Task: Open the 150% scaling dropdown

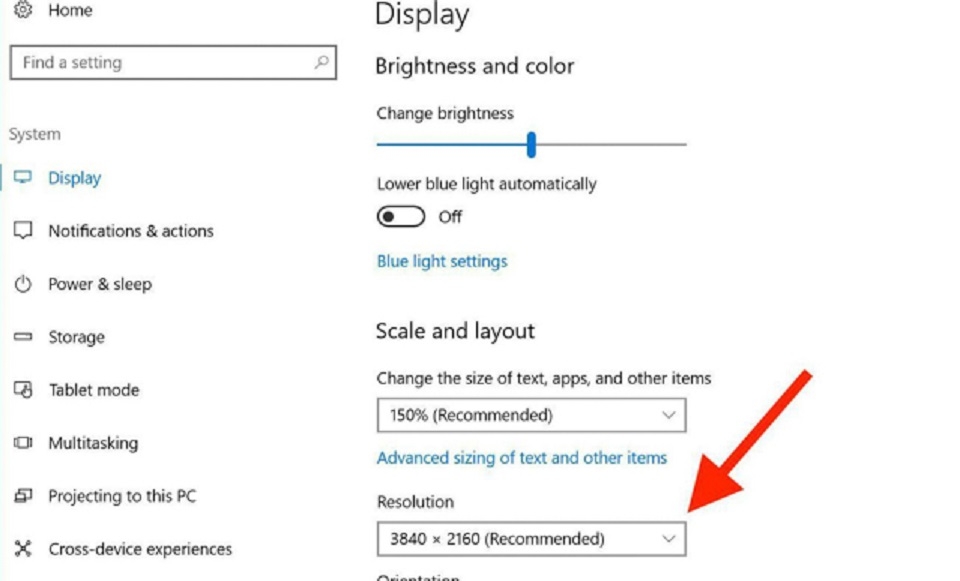Action: pyautogui.click(x=531, y=415)
